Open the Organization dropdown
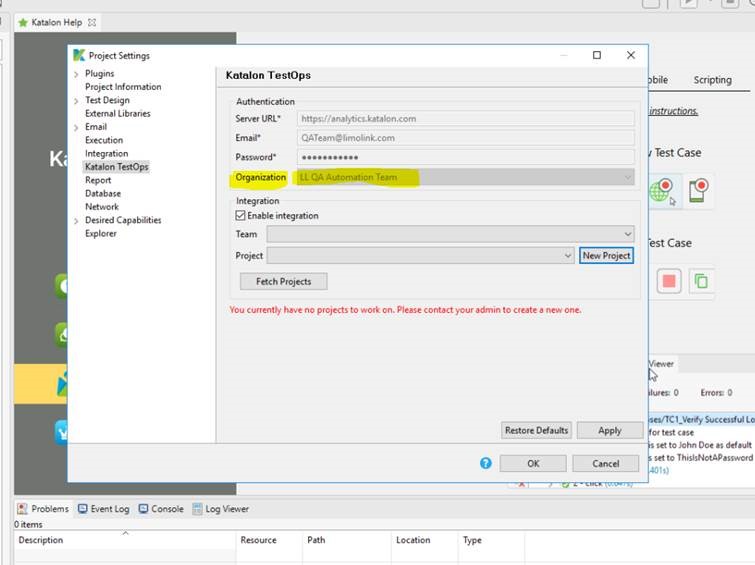 coord(466,177)
